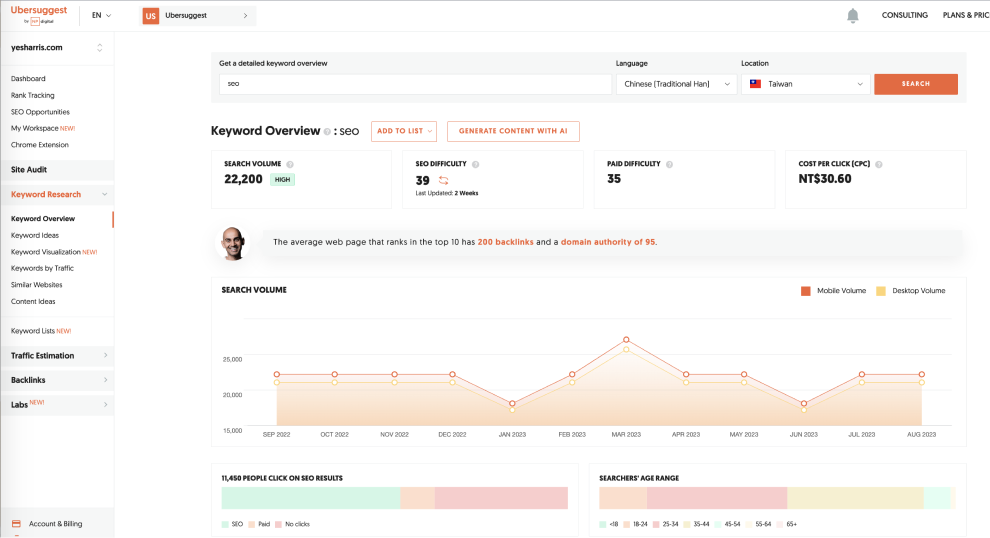This screenshot has height=538, width=990.
Task: Click the green SEO legend swatch
Action: [225, 524]
